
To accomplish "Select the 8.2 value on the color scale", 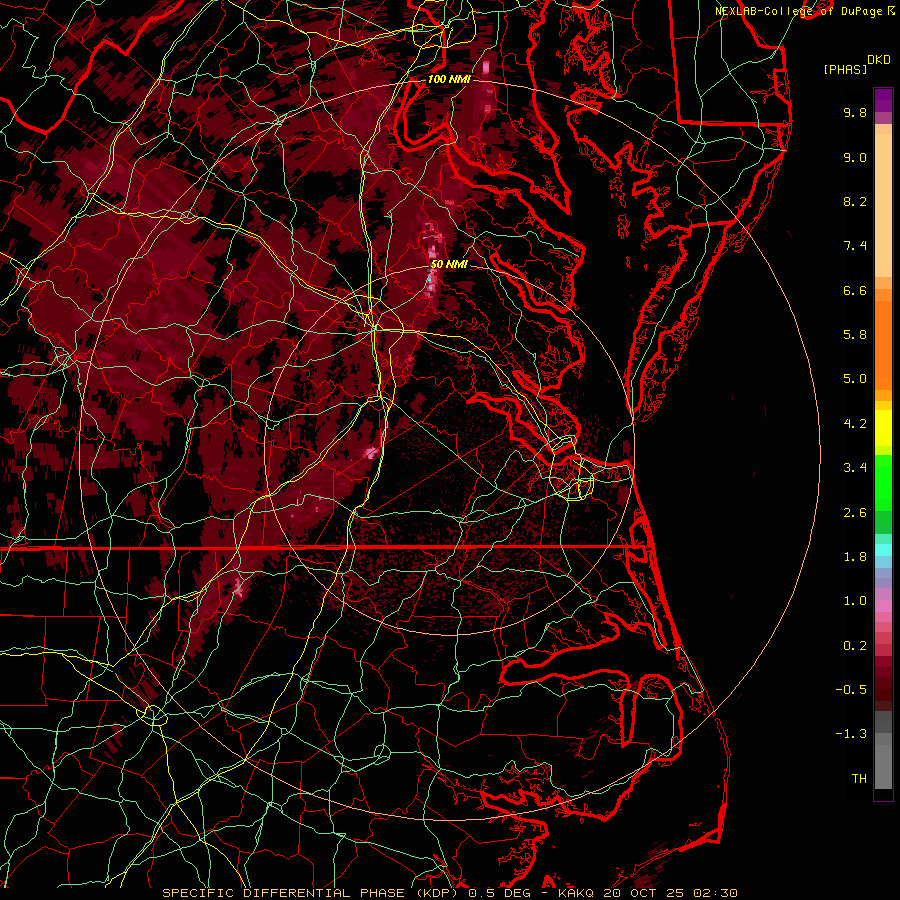I will pos(855,201).
